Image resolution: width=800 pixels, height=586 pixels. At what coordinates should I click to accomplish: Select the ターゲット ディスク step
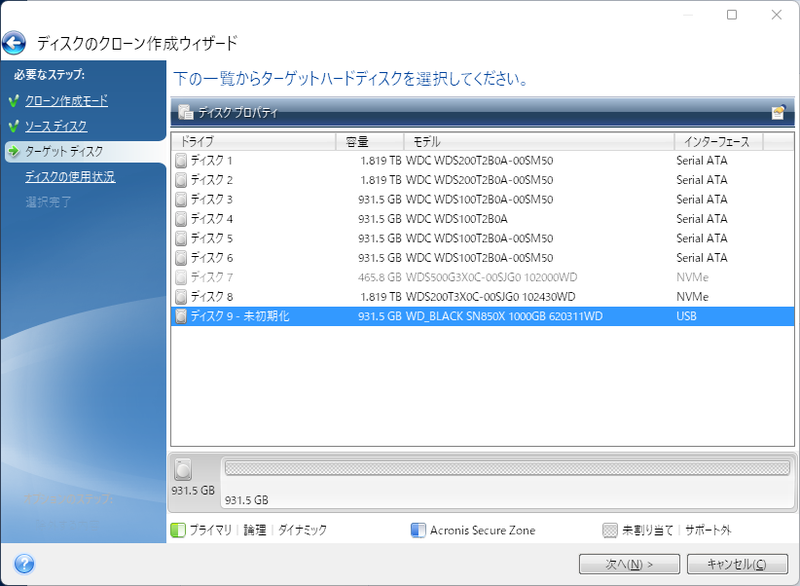64,151
